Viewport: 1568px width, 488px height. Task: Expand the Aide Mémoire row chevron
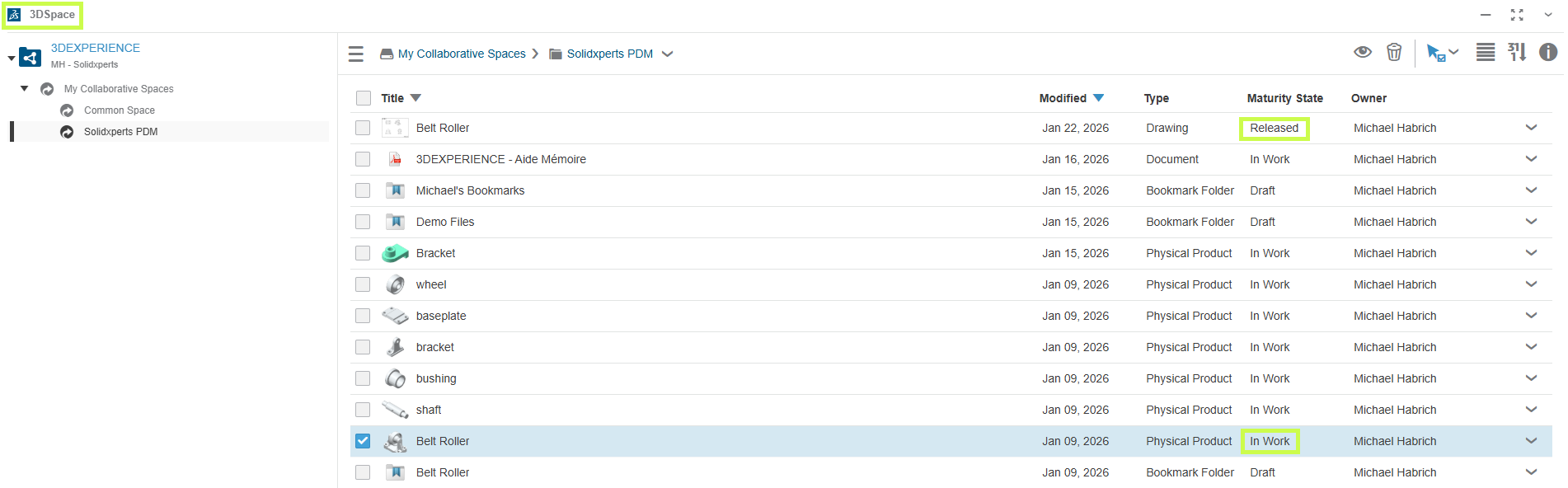tap(1531, 159)
